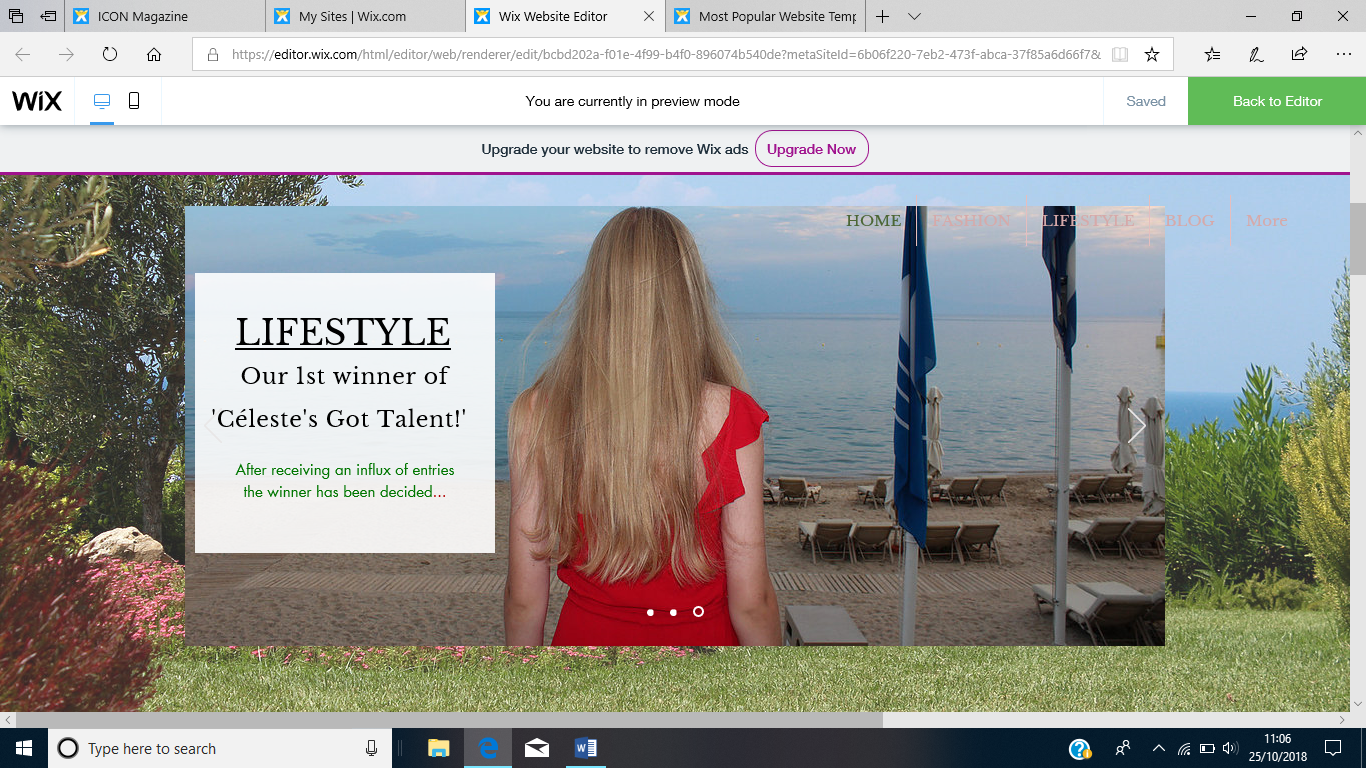Open a new browser tab
The width and height of the screenshot is (1366, 768).
pos(883,16)
